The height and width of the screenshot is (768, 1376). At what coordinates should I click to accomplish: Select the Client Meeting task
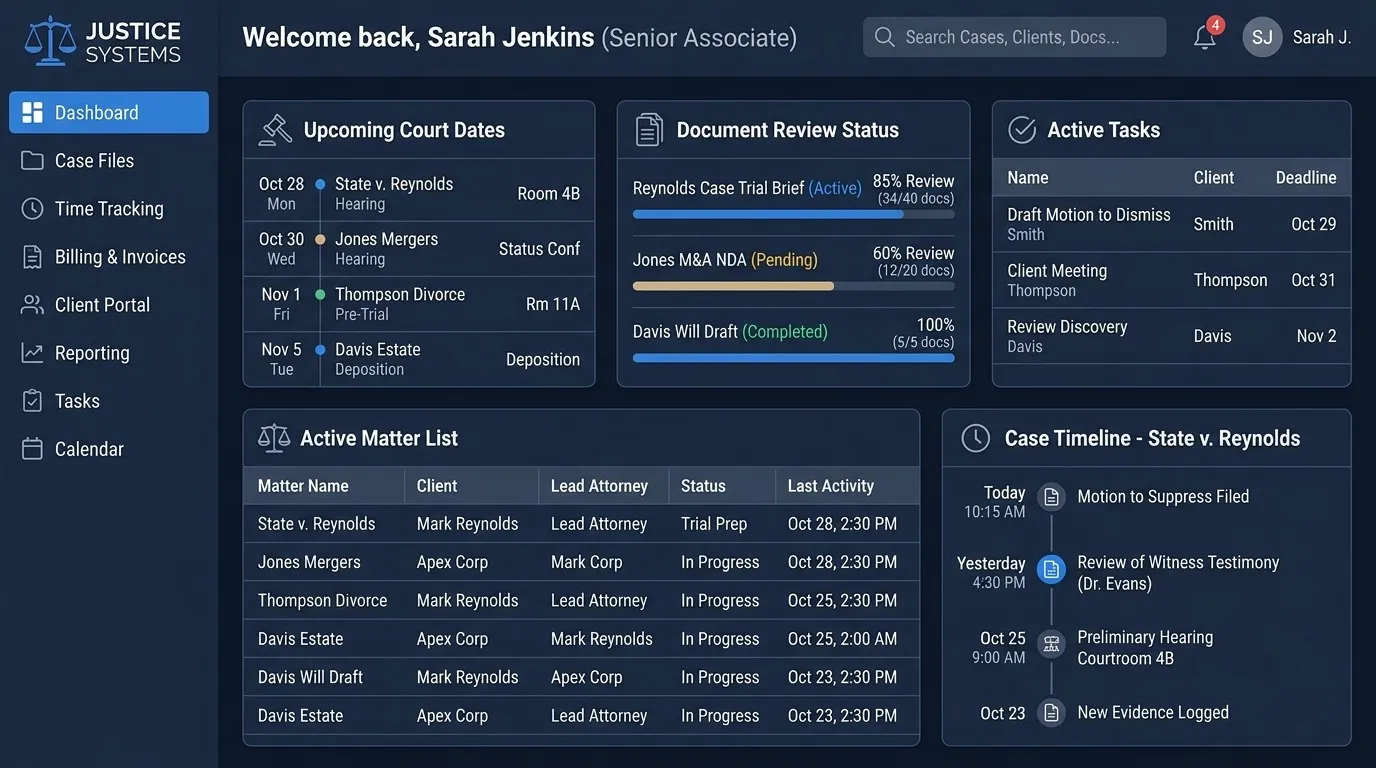coord(1171,280)
